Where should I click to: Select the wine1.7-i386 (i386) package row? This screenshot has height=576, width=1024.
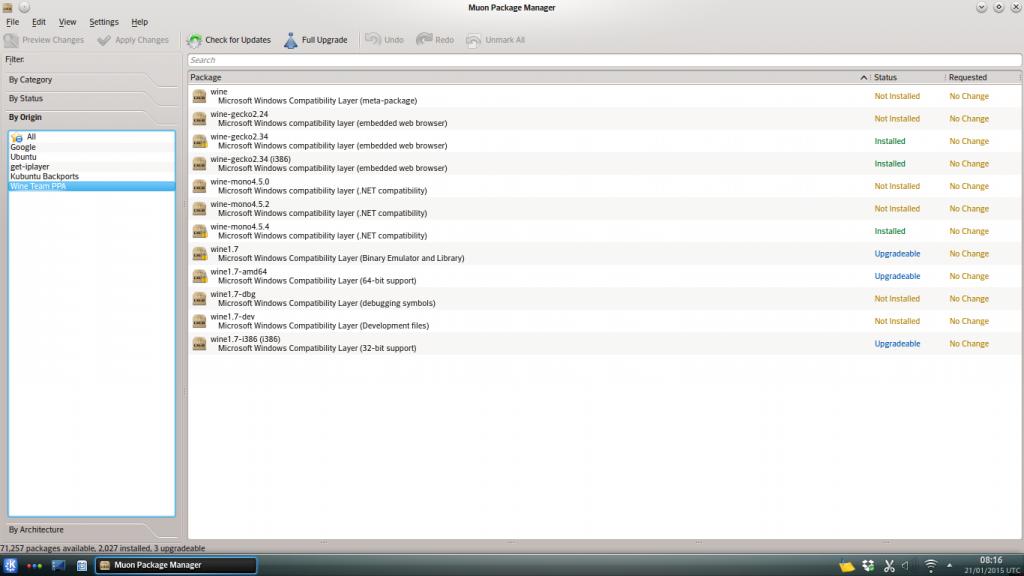604,344
